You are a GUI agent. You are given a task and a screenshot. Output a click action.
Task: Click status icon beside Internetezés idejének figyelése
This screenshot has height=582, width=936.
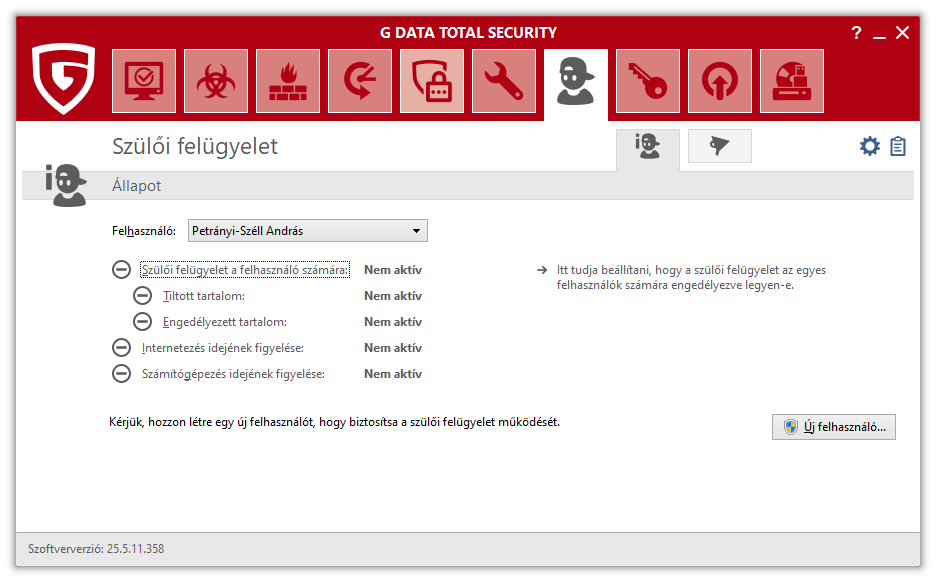(x=121, y=347)
